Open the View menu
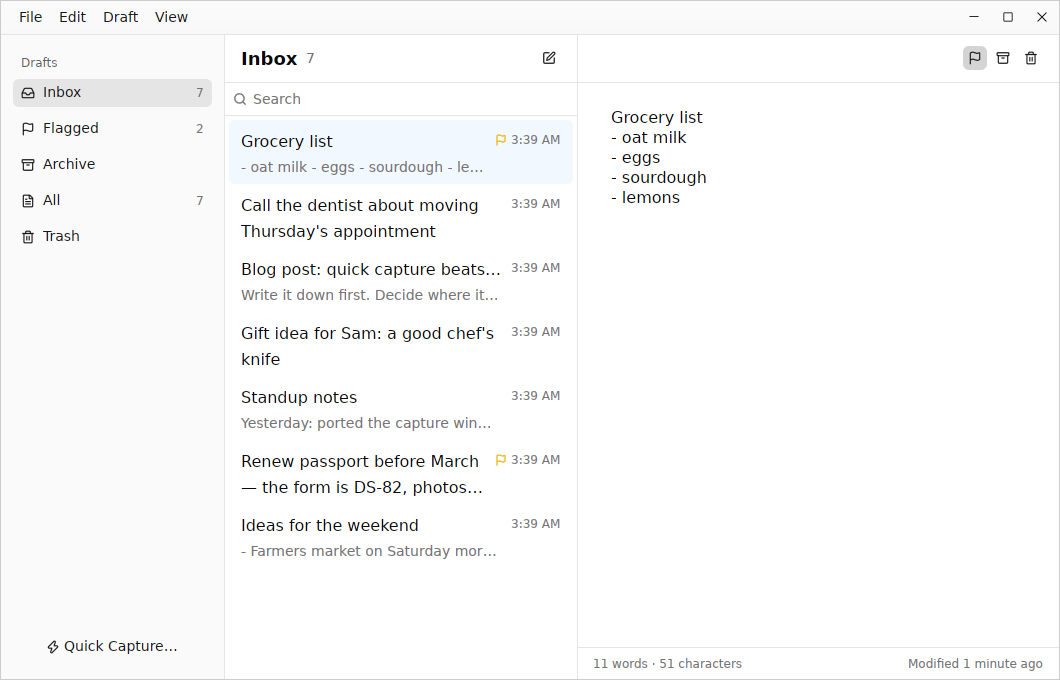 click(171, 17)
